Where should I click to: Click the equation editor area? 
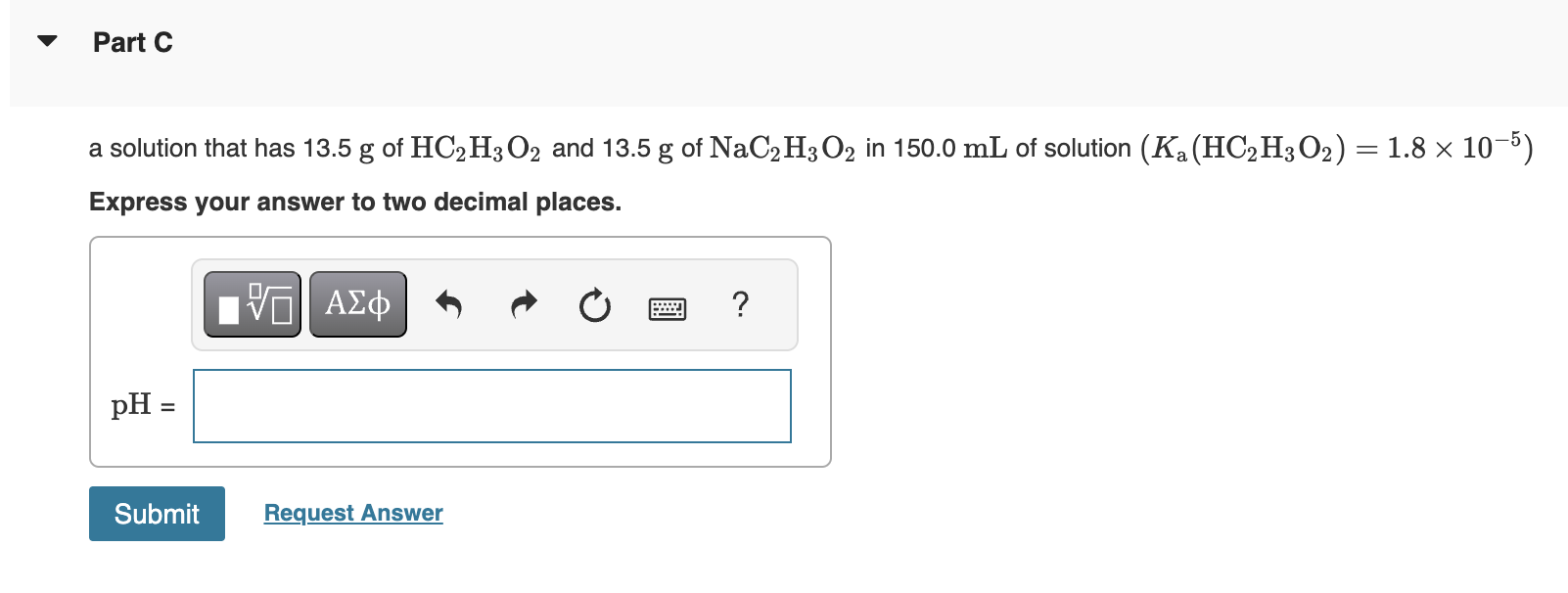point(460,352)
